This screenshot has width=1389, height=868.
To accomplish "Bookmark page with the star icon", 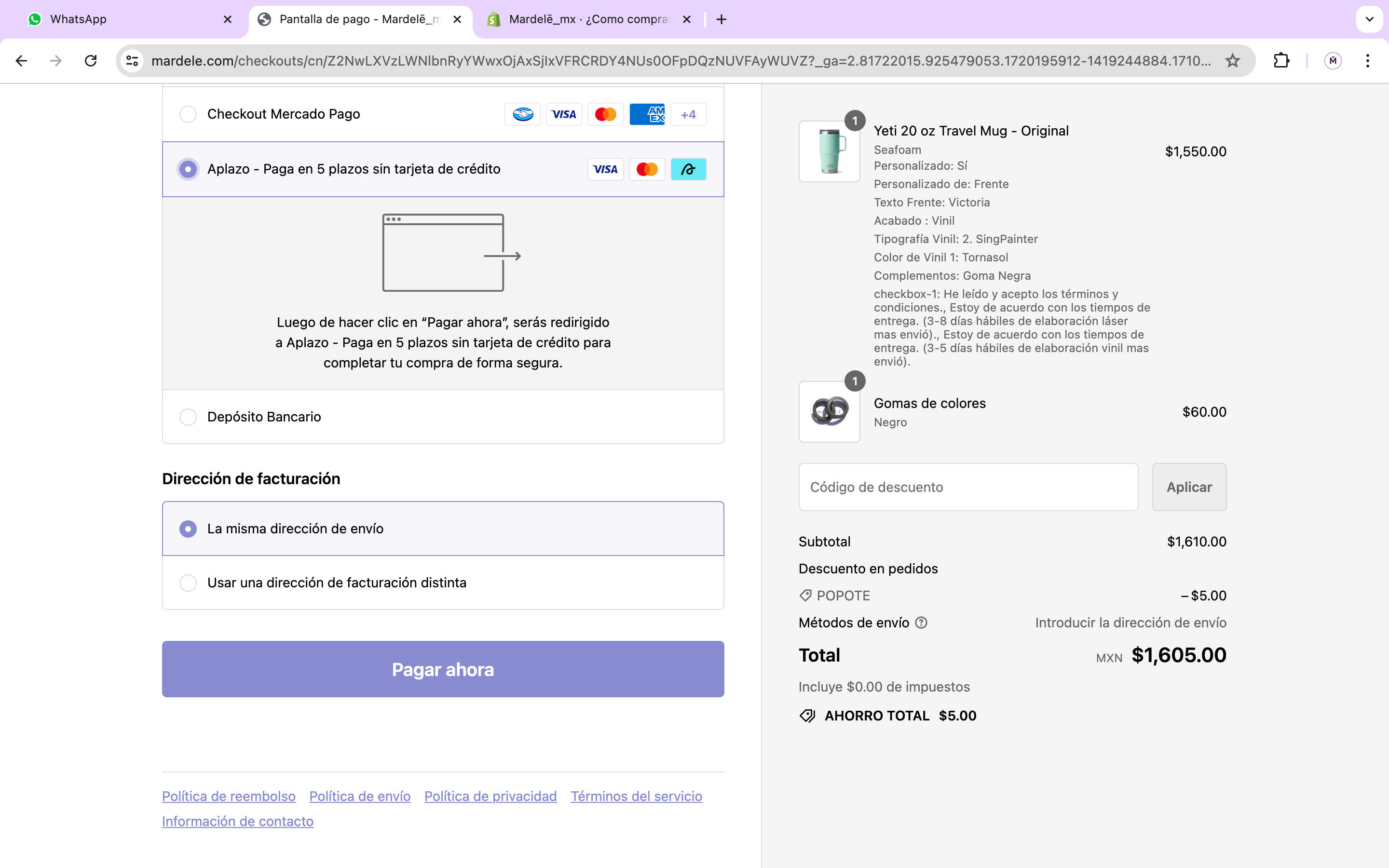I will click(x=1232, y=61).
